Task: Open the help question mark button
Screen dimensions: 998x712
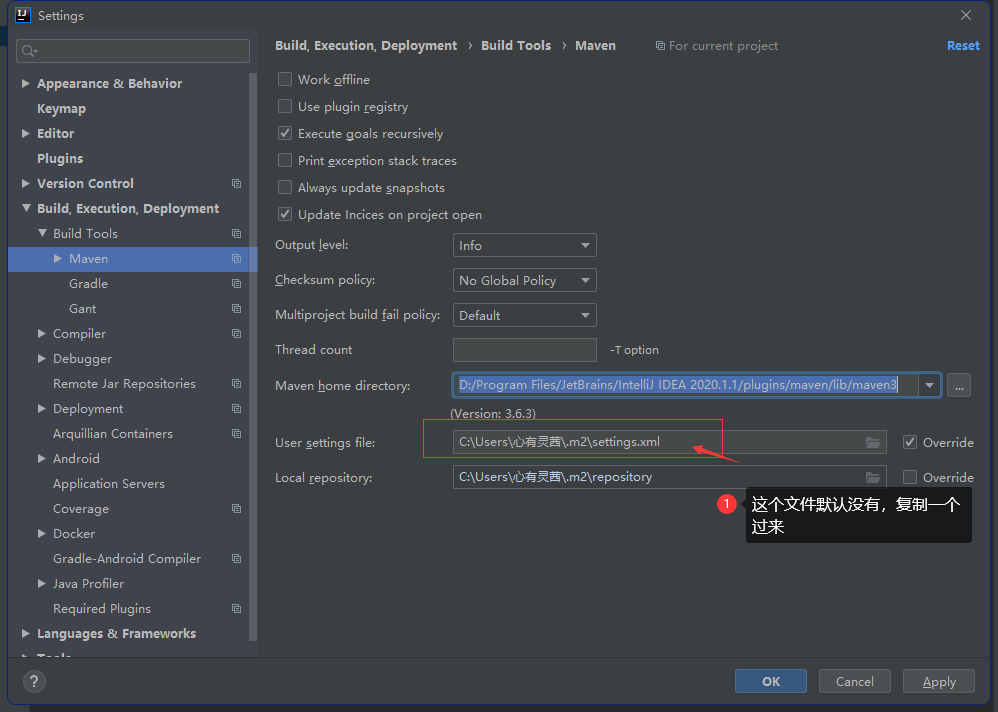Action: click(34, 681)
